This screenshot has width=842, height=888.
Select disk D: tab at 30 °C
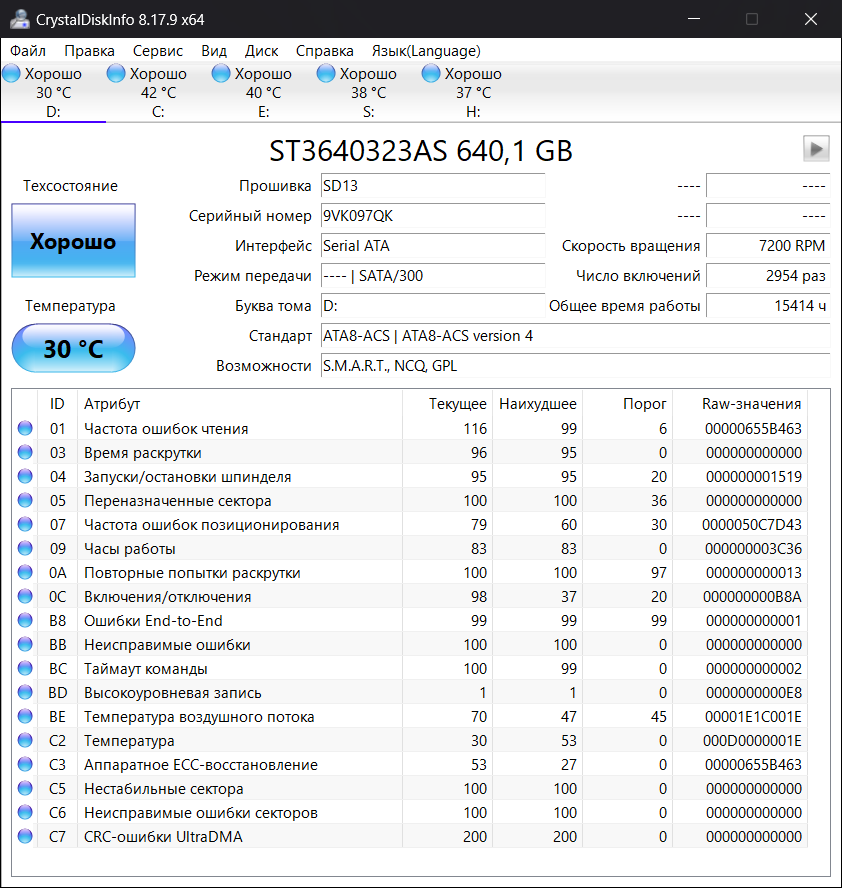click(x=53, y=92)
